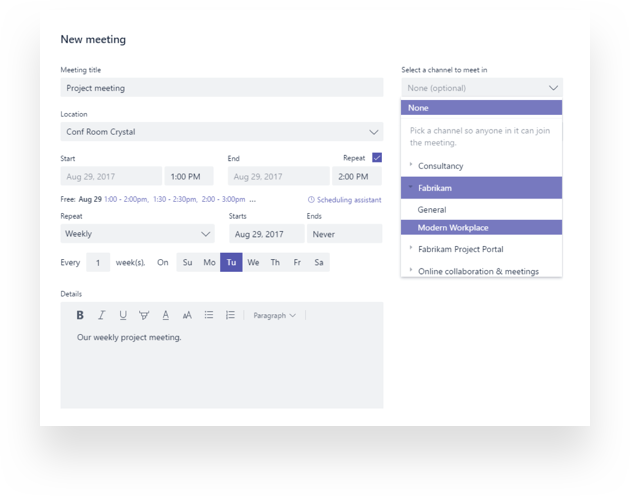Open the Paragraph style dropdown

[x=274, y=316]
